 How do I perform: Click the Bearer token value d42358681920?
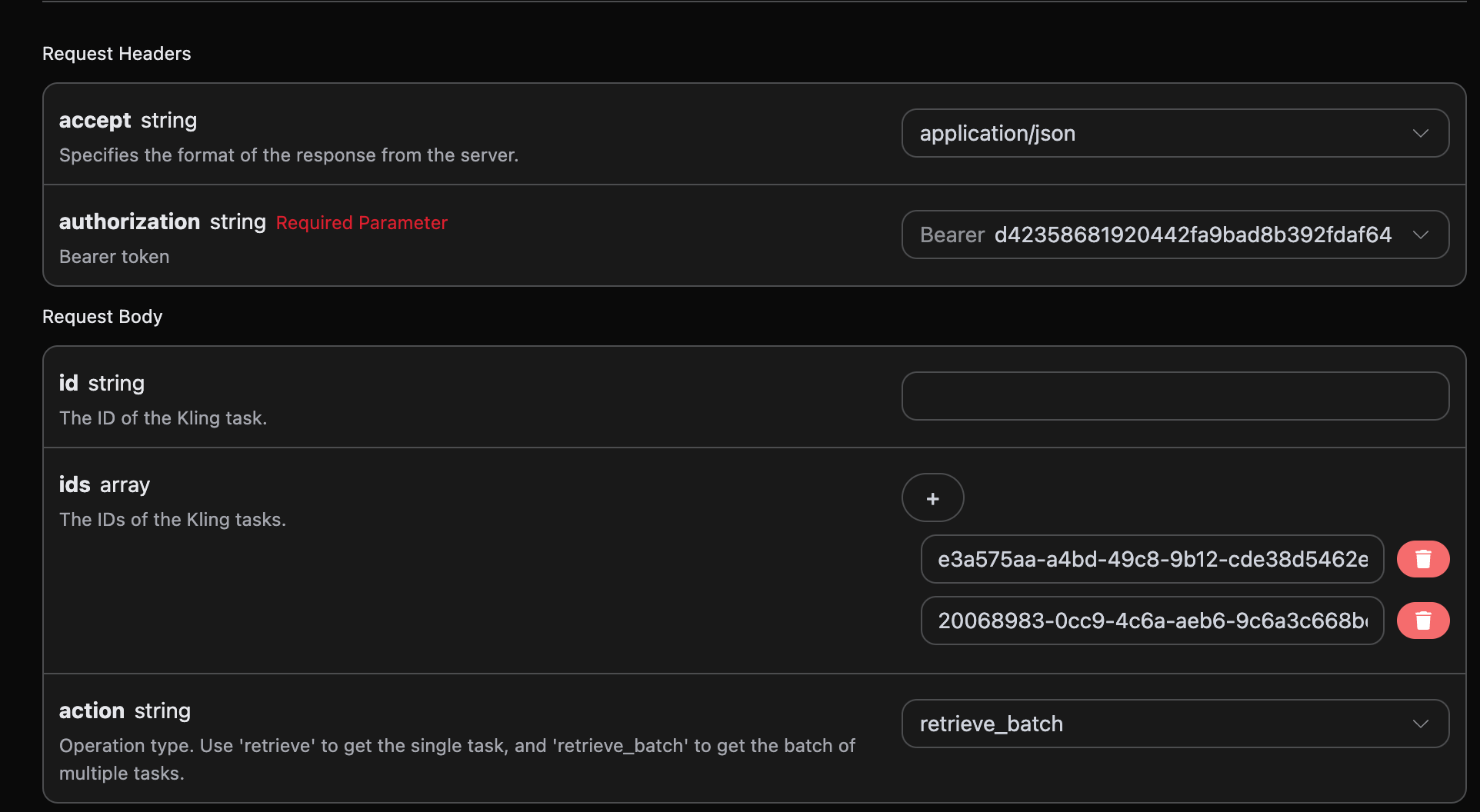(1192, 235)
